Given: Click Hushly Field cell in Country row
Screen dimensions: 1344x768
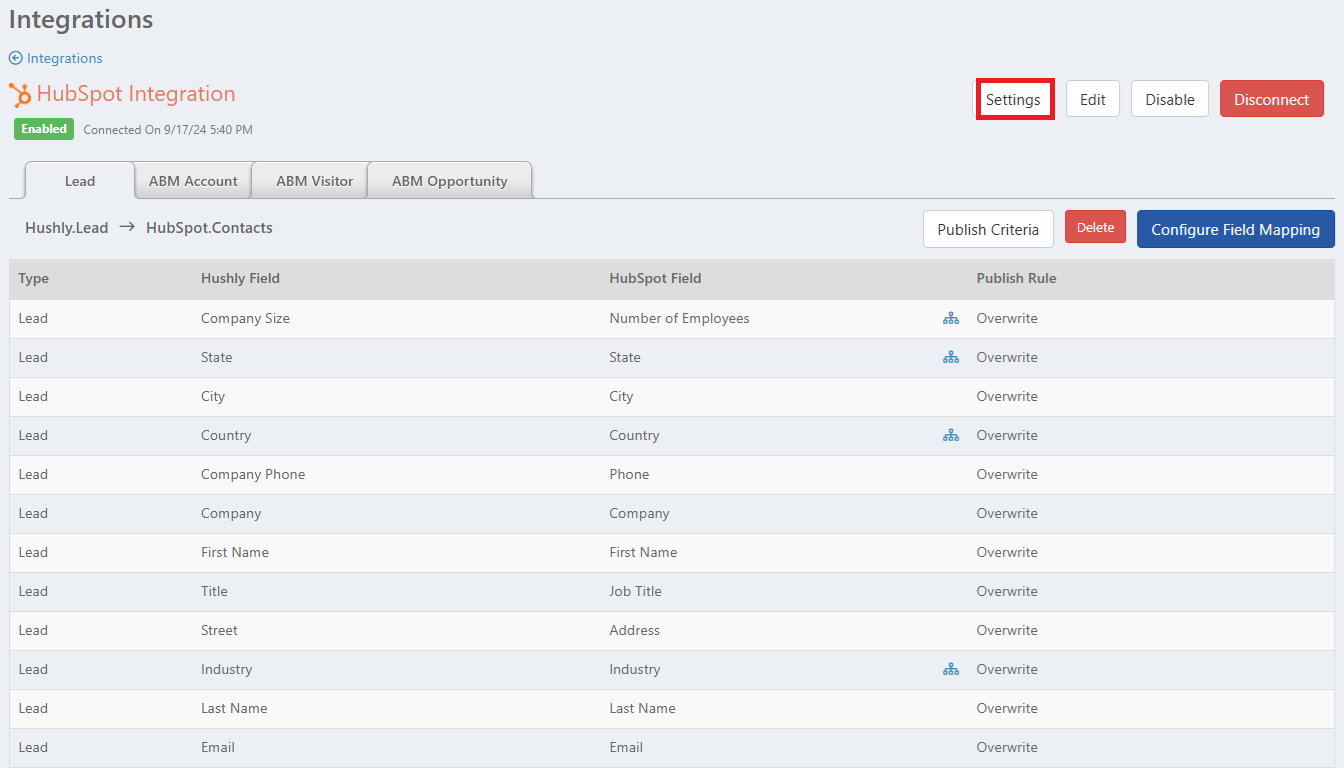Looking at the screenshot, I should click(x=226, y=436).
